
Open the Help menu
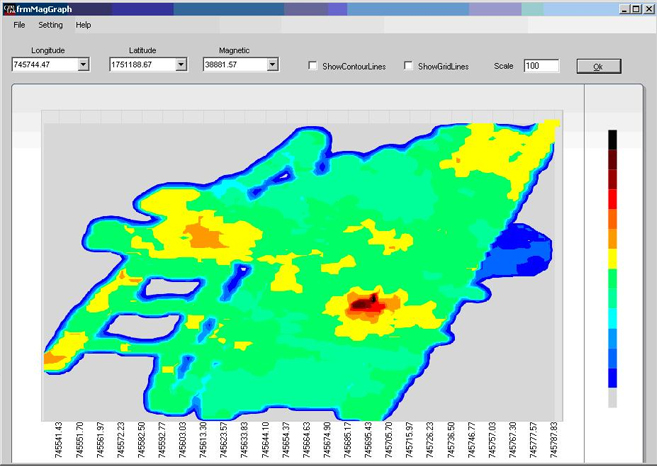click(83, 25)
